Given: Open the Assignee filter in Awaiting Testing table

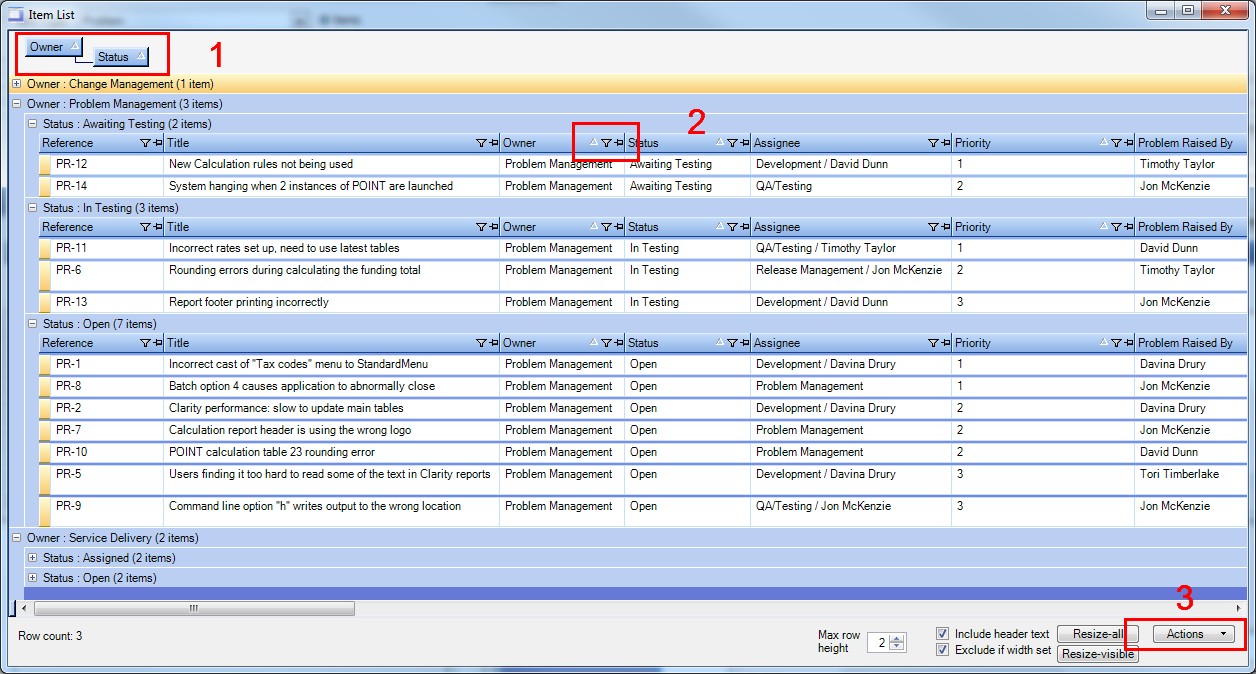Looking at the screenshot, I should tap(933, 144).
